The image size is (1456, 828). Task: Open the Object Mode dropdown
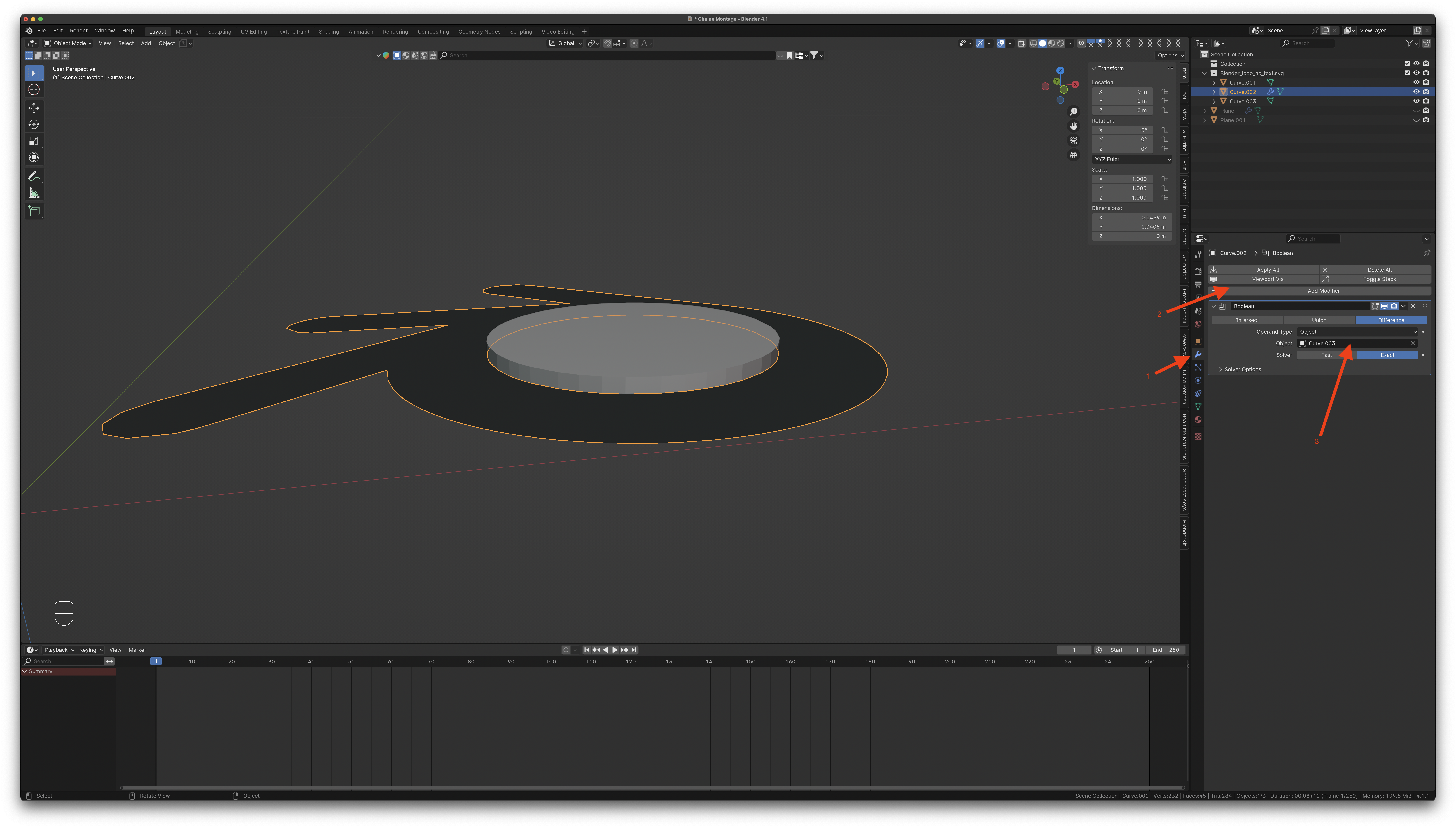(68, 43)
